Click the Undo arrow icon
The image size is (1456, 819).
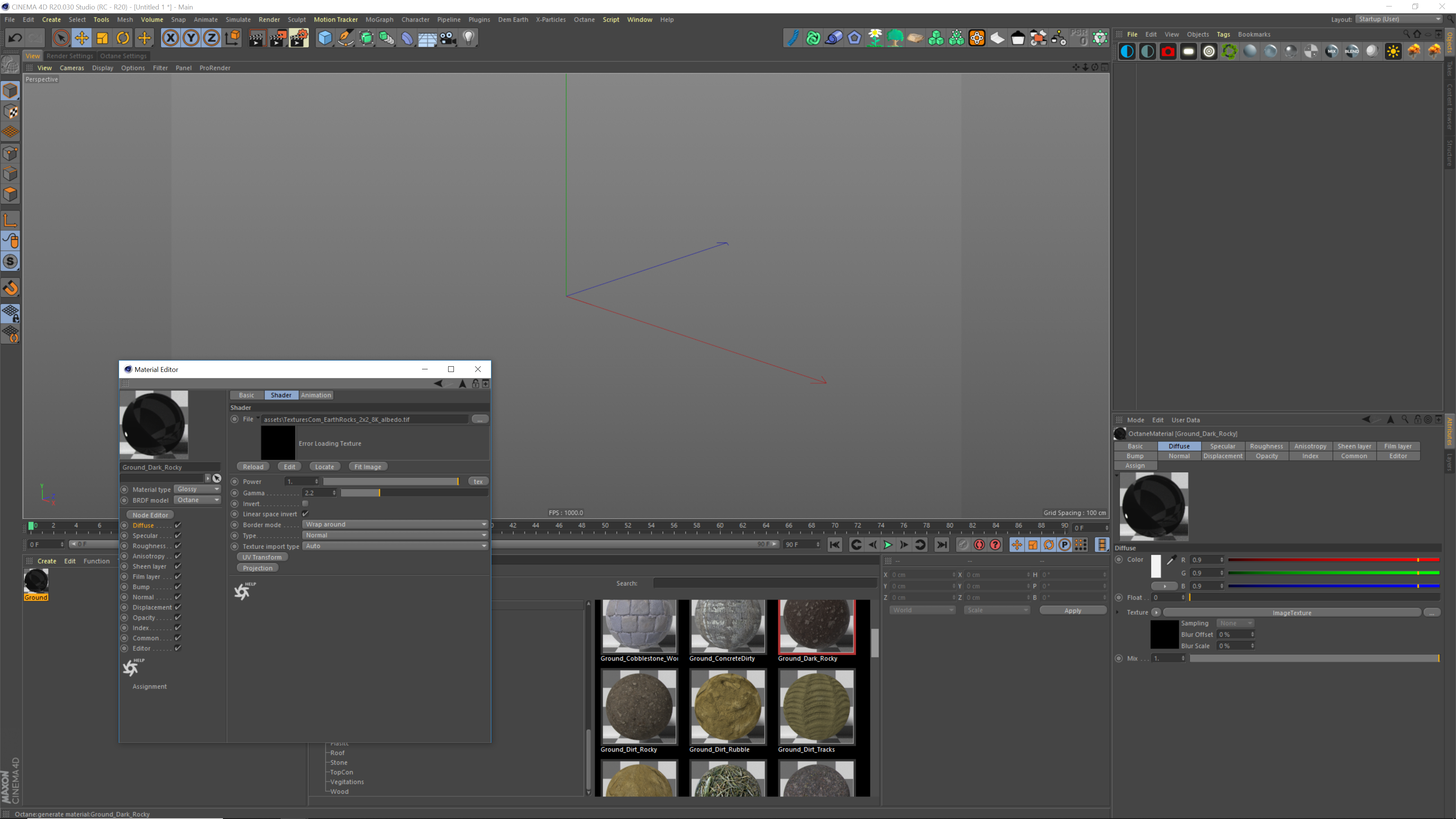[15, 38]
